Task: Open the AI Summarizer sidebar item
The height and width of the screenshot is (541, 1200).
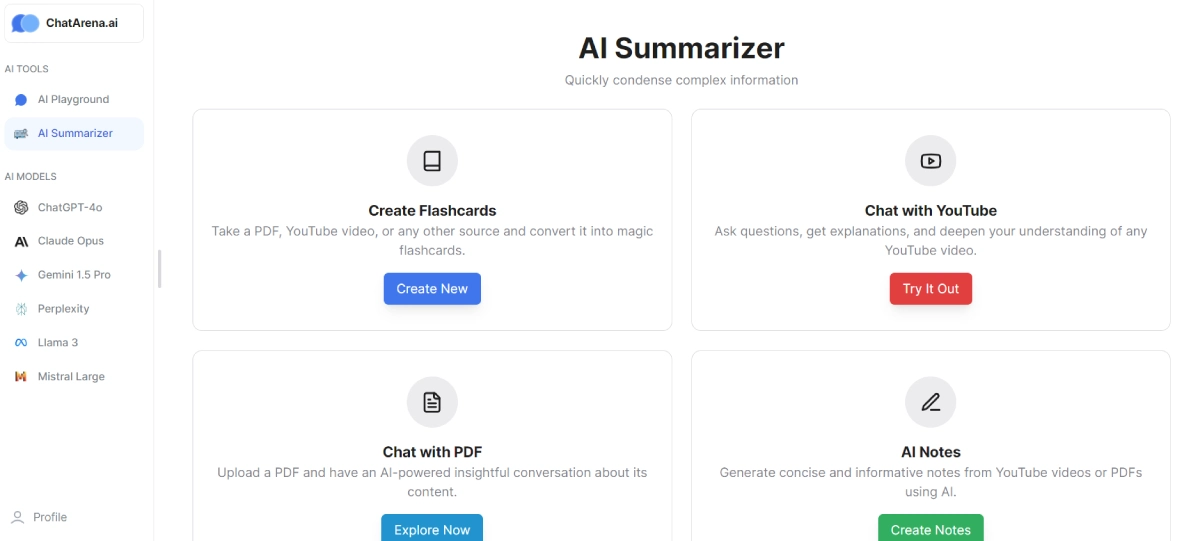Action: [74, 134]
